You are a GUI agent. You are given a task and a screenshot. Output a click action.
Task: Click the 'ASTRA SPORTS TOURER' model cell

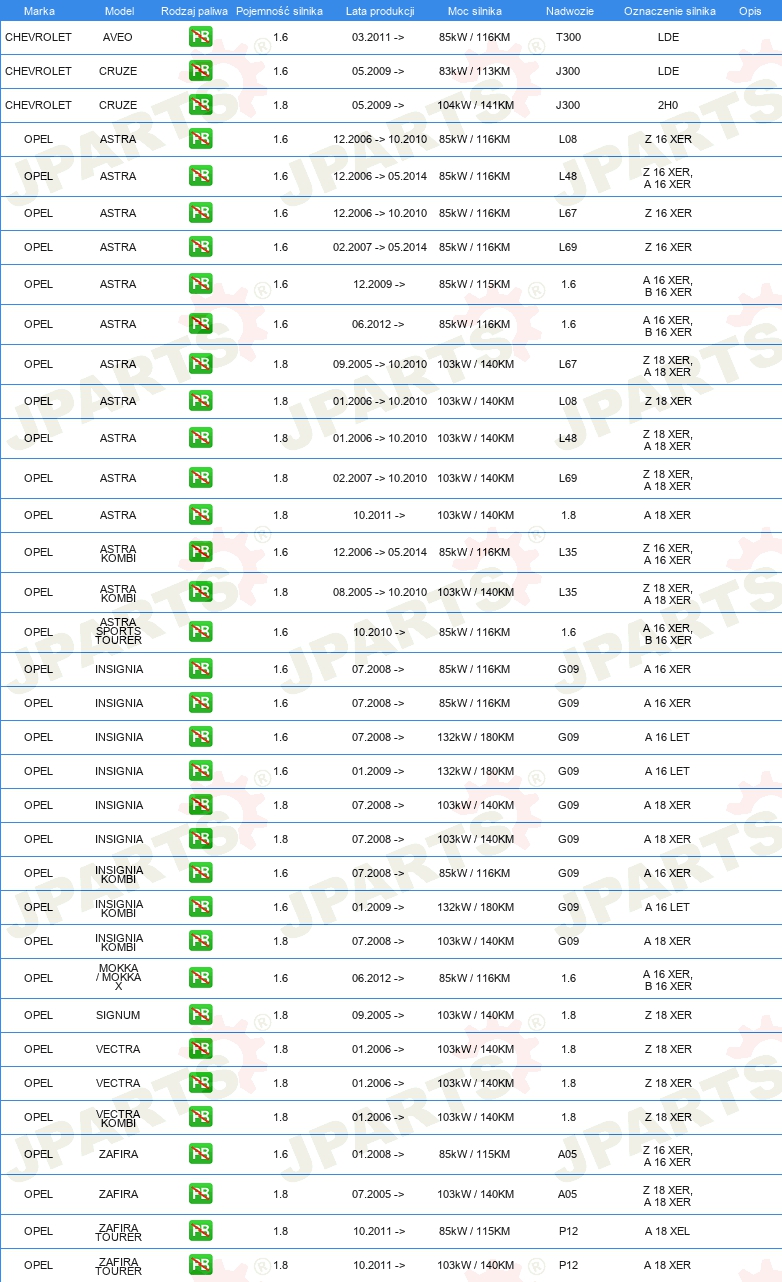click(118, 632)
